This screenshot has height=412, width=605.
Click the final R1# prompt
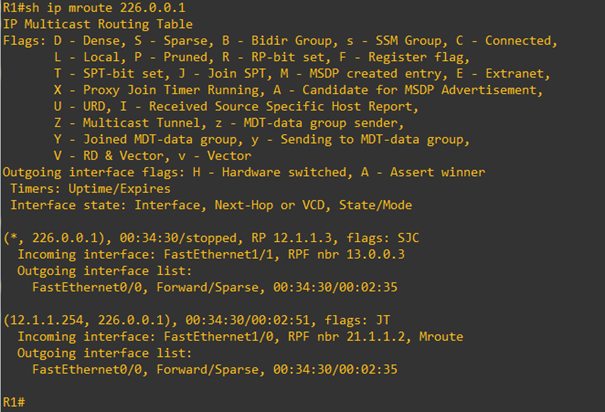click(13, 401)
